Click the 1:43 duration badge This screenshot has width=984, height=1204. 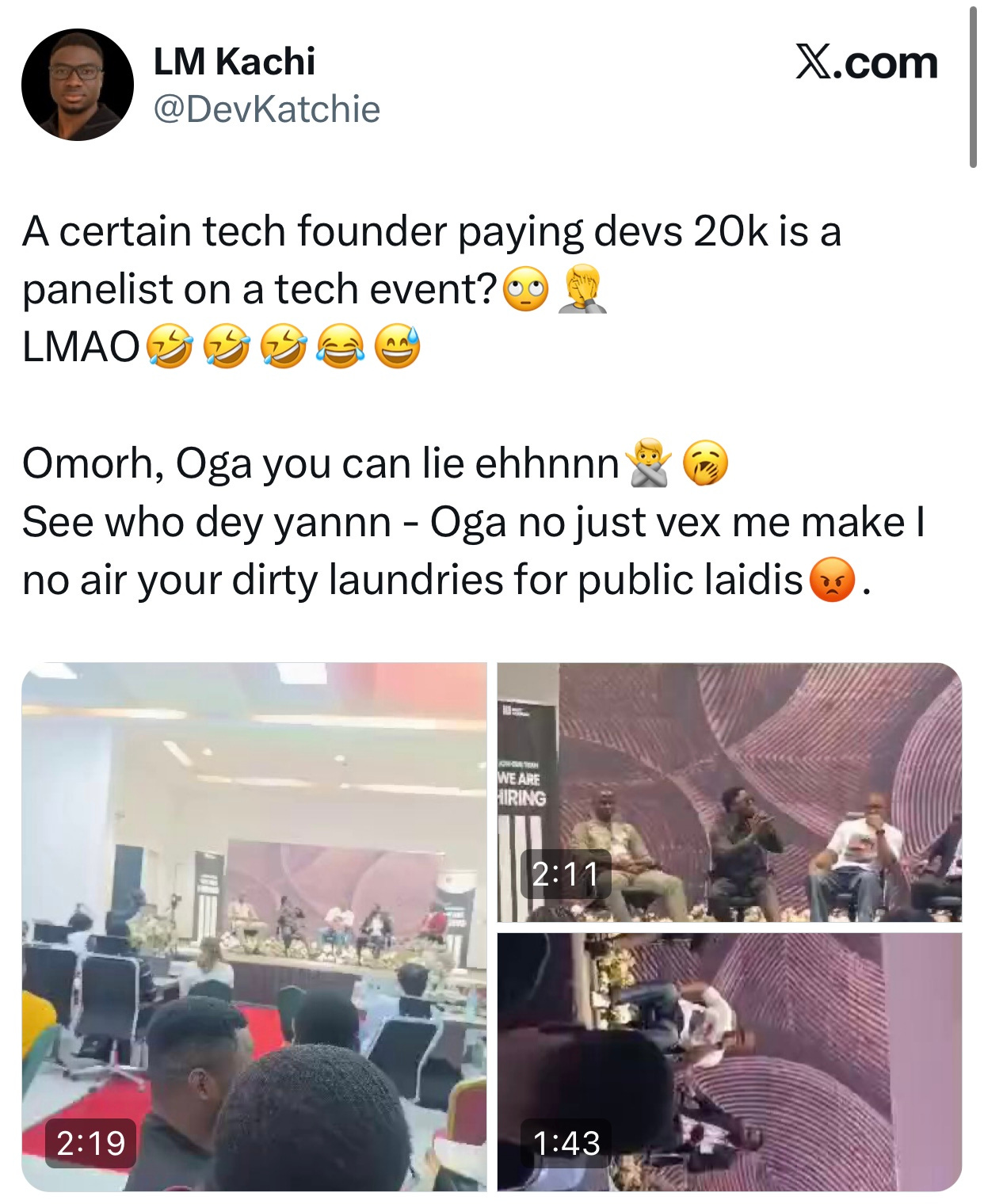566,1143
